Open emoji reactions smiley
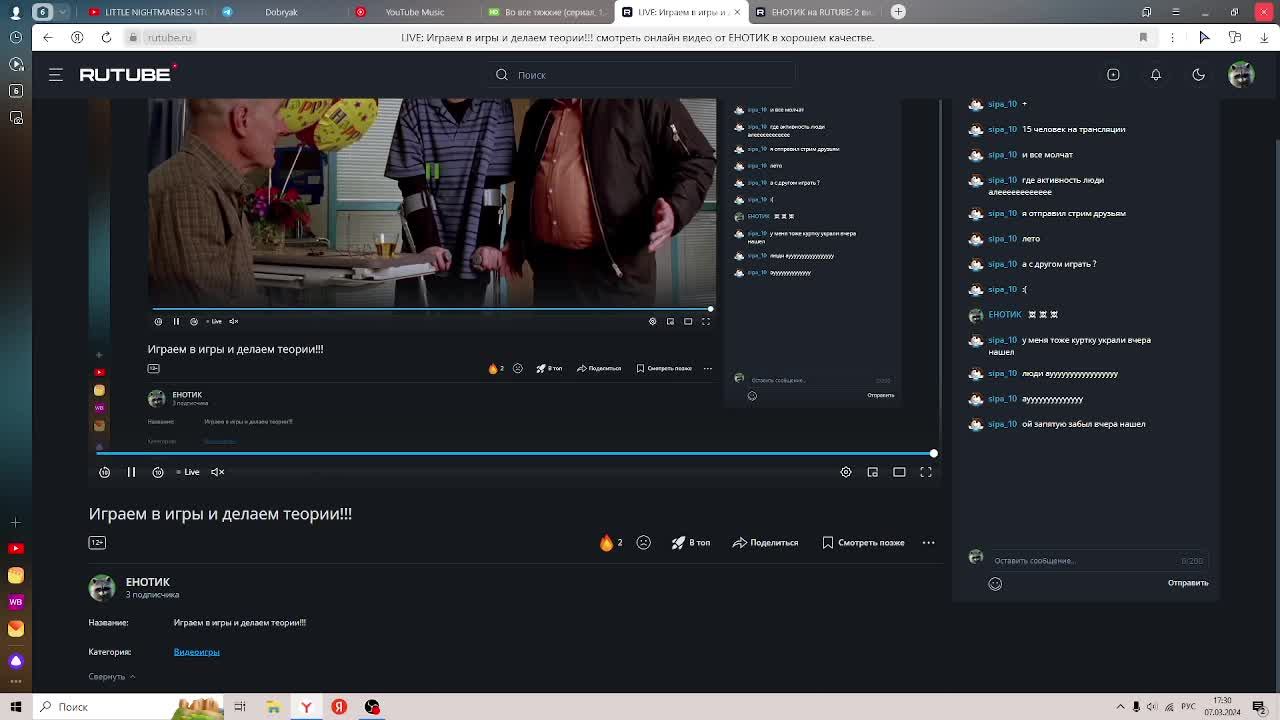This screenshot has width=1280, height=720. coord(644,542)
